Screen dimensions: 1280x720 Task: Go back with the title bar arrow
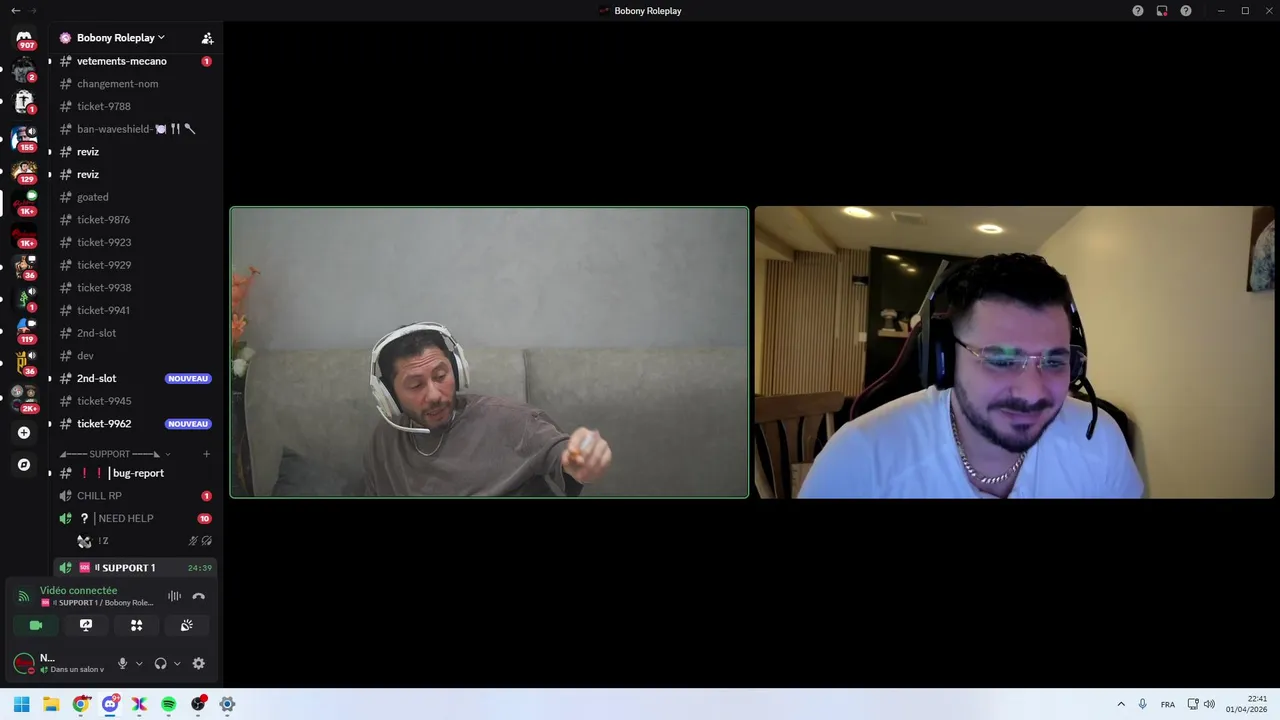tap(15, 10)
